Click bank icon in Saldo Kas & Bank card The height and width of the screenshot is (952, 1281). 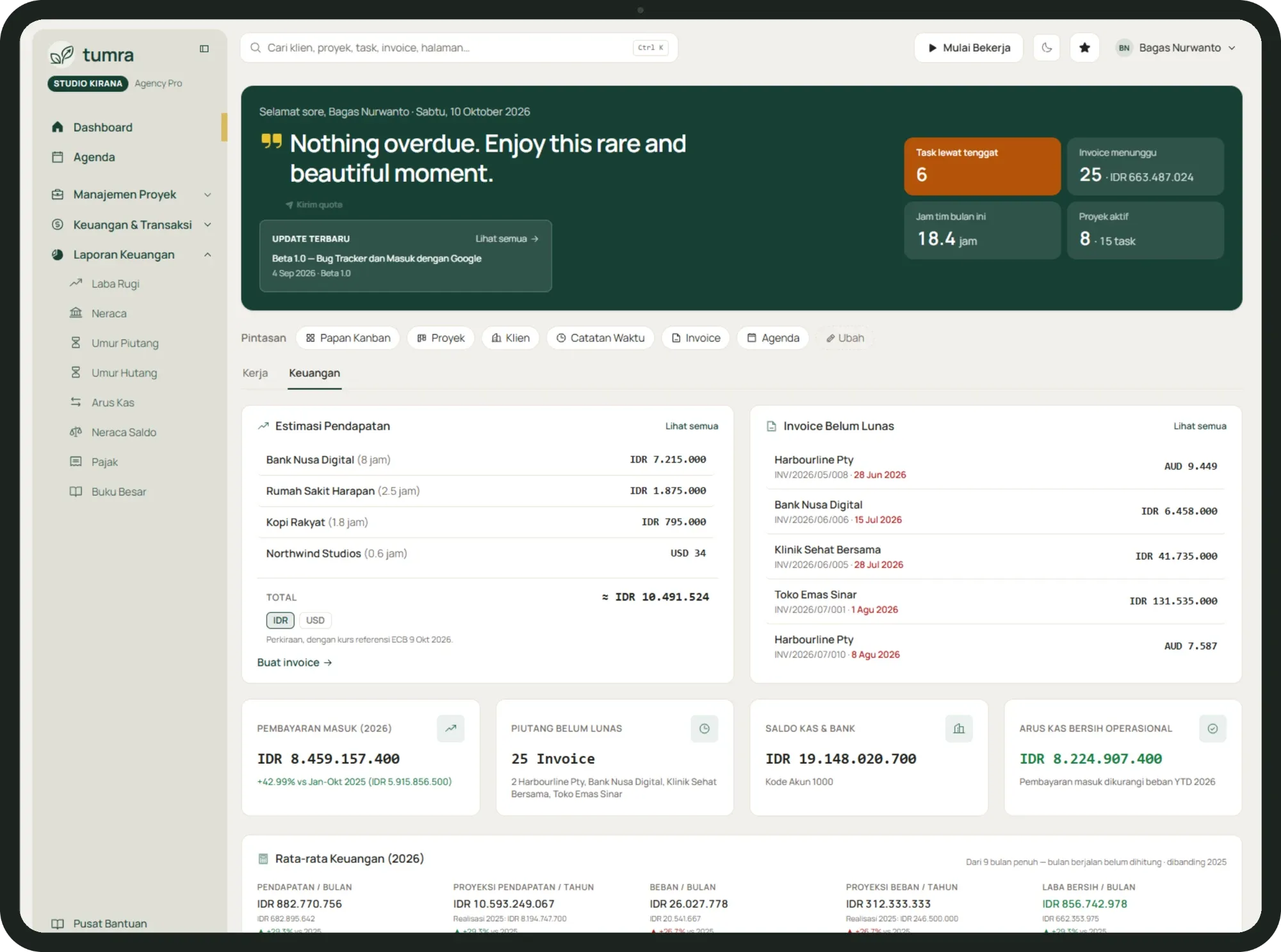958,729
